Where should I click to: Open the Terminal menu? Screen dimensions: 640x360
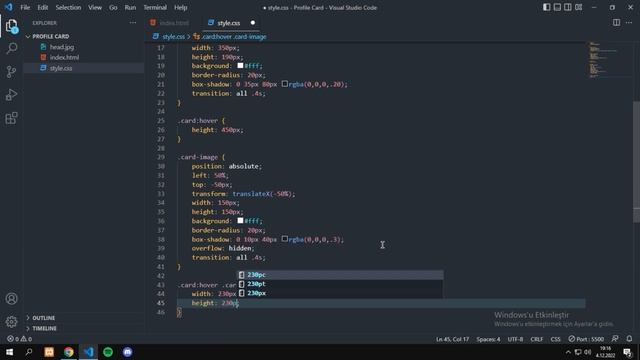(x=155, y=7)
